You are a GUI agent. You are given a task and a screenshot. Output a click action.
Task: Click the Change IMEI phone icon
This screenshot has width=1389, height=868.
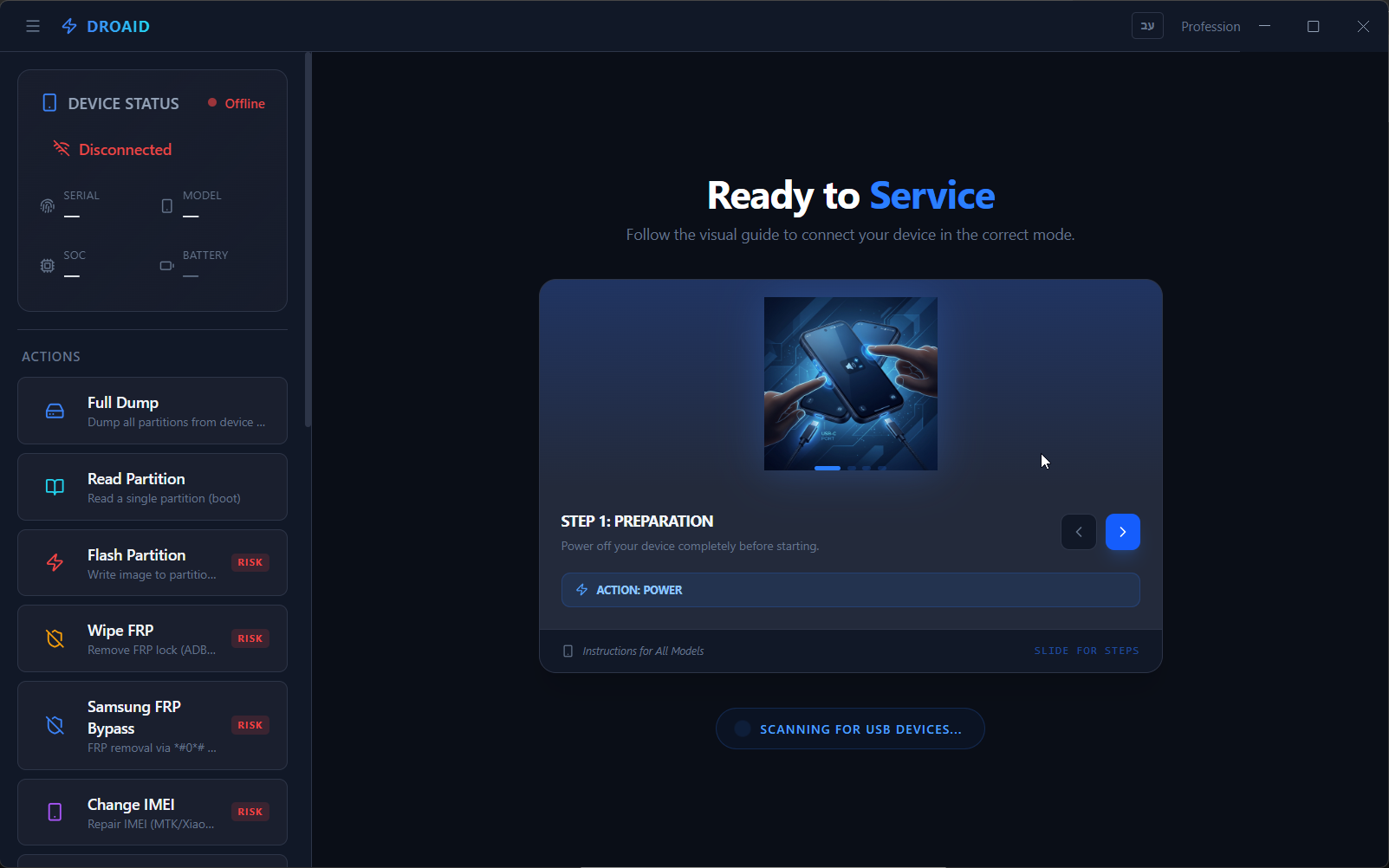[55, 812]
